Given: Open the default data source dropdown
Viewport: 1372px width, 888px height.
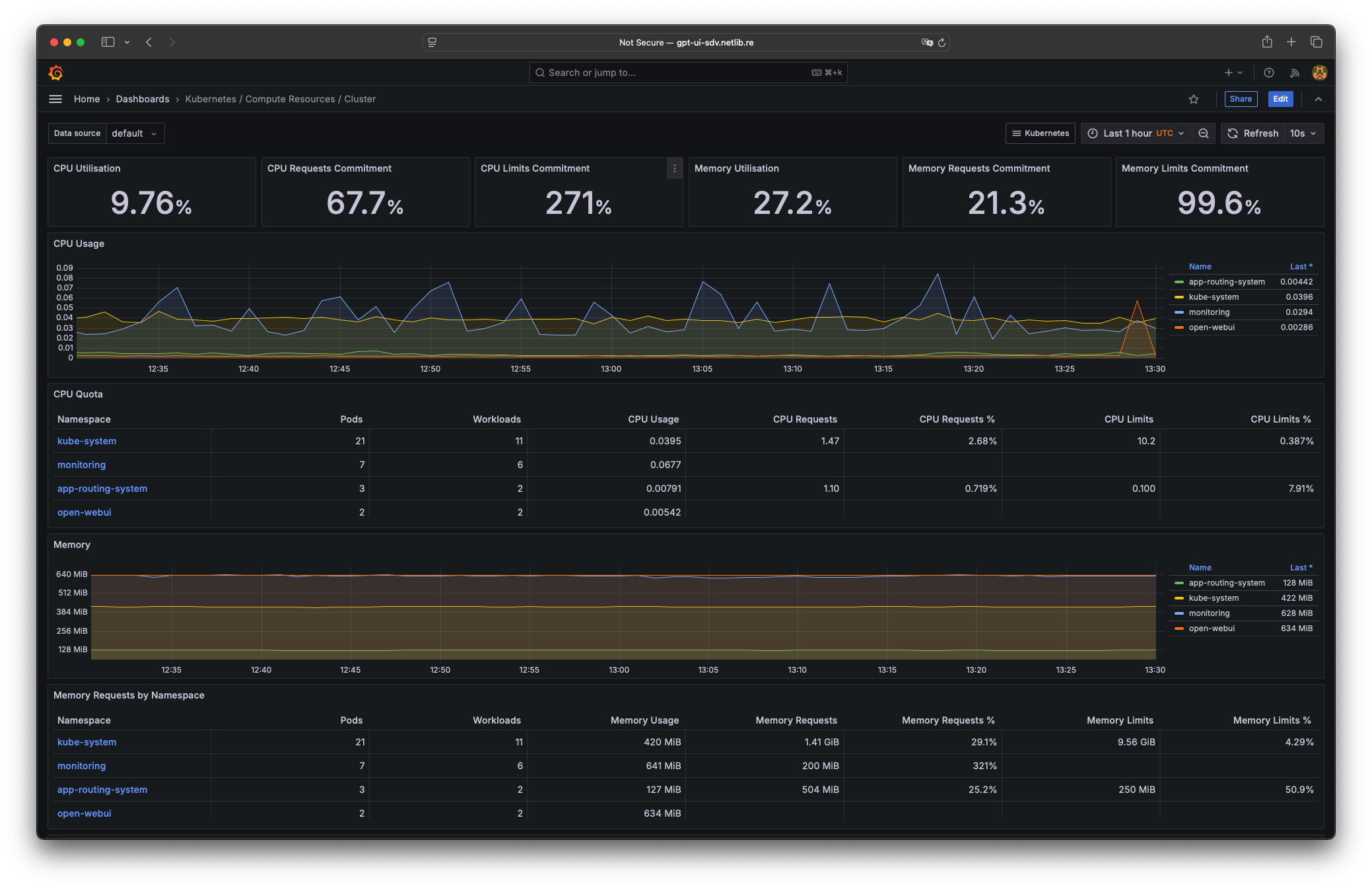Looking at the screenshot, I should [135, 133].
